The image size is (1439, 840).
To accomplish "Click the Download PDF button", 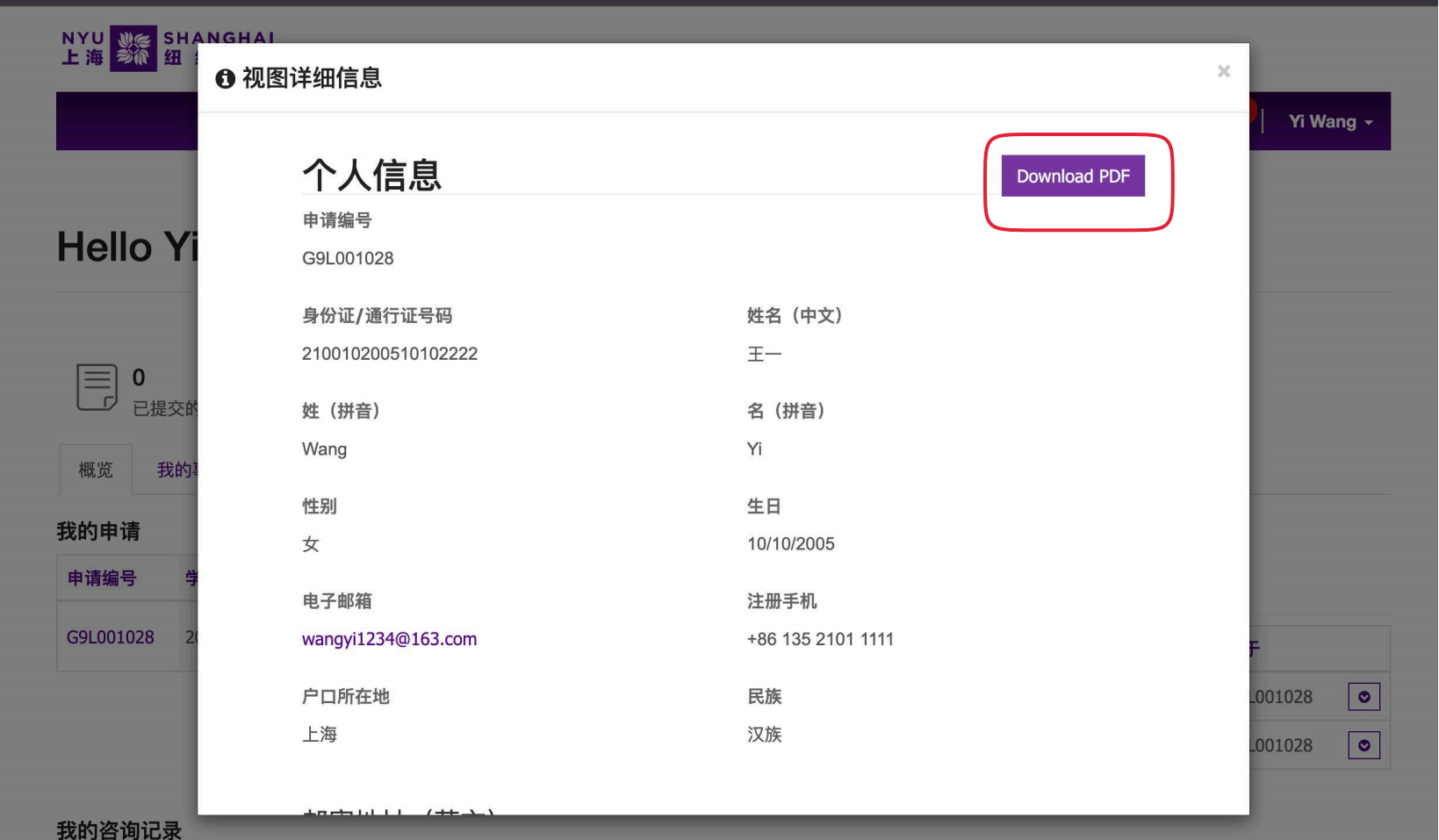I will click(x=1072, y=176).
